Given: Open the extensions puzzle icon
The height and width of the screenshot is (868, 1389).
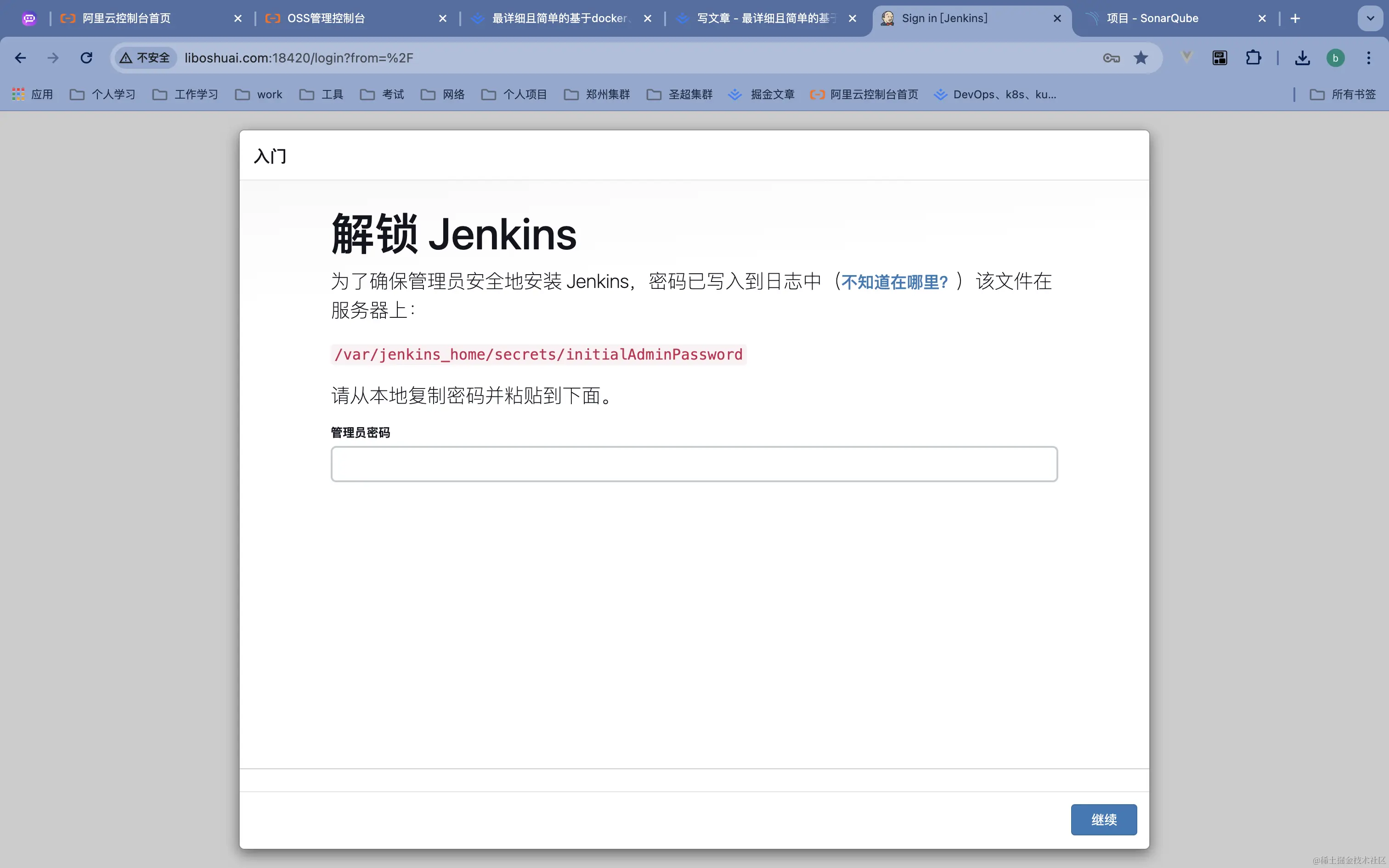Looking at the screenshot, I should point(1253,58).
